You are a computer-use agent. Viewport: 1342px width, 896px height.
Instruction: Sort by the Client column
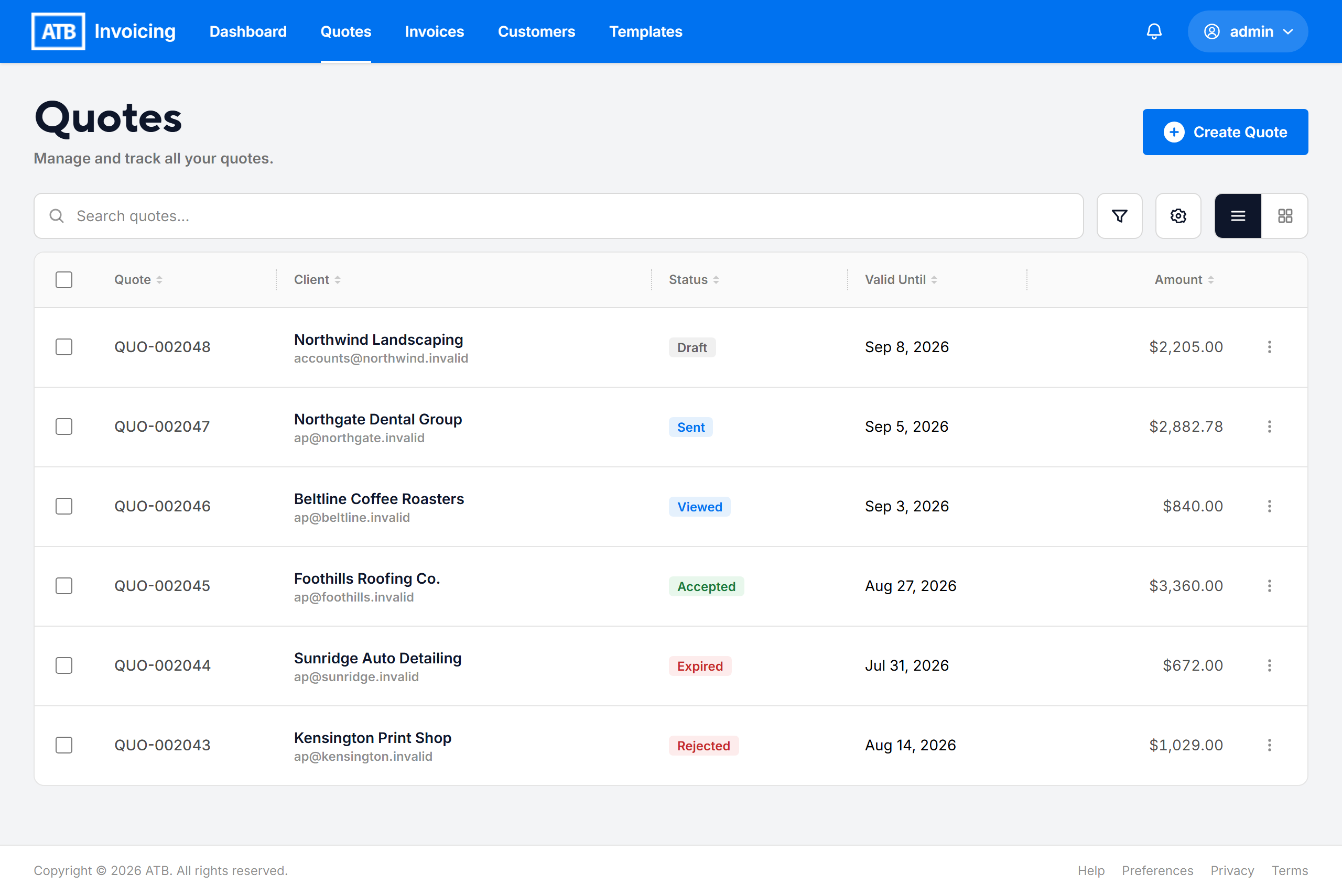coord(317,280)
